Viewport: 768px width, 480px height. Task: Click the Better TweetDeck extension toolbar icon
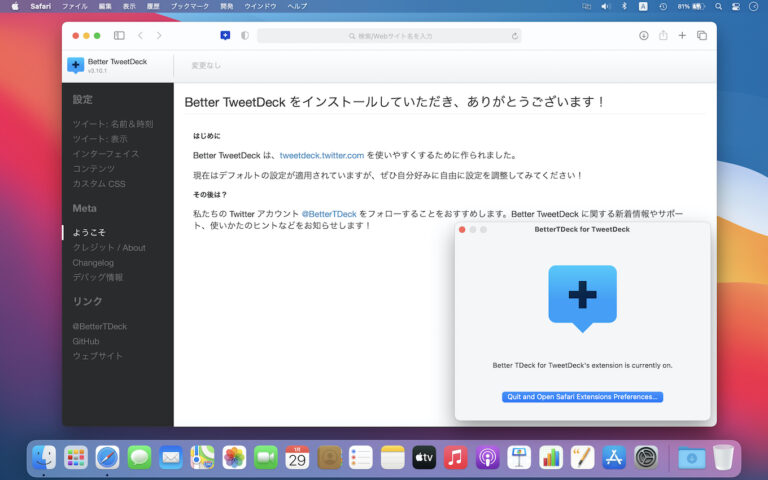click(225, 35)
